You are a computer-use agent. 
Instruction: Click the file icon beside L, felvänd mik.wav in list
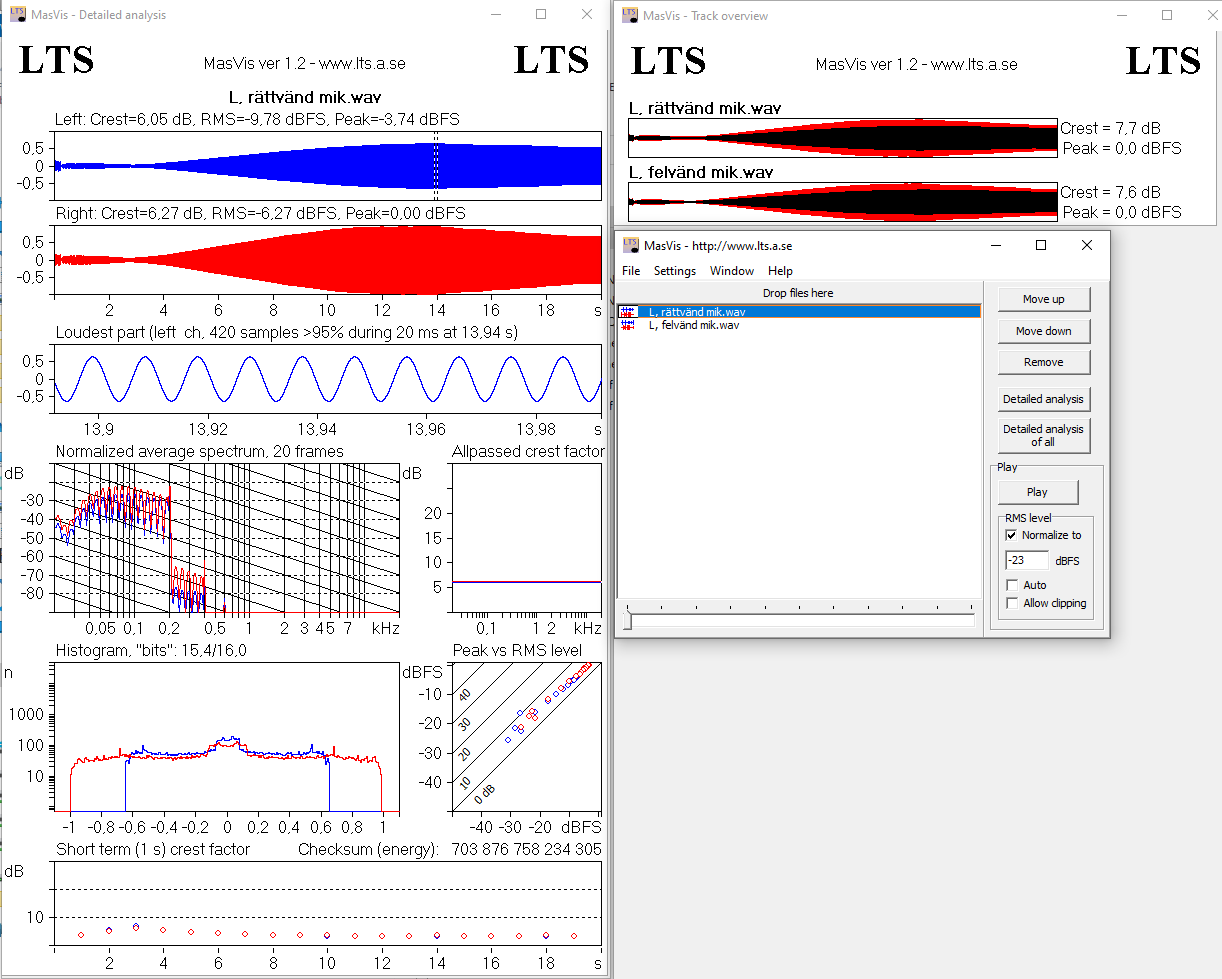tap(628, 325)
